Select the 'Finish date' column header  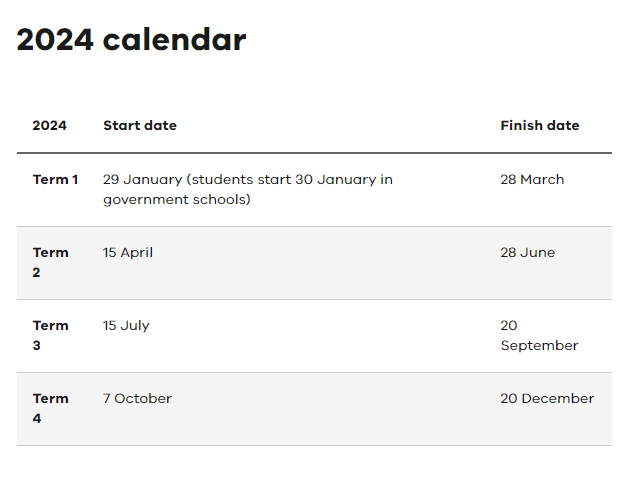tap(540, 126)
